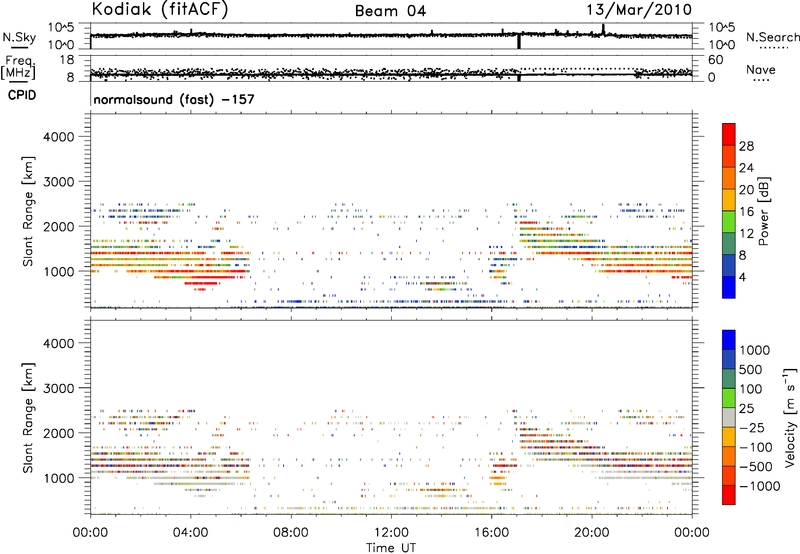Click the "28" label on the power colorbar
Screen dimensions: 800x554
[746, 146]
